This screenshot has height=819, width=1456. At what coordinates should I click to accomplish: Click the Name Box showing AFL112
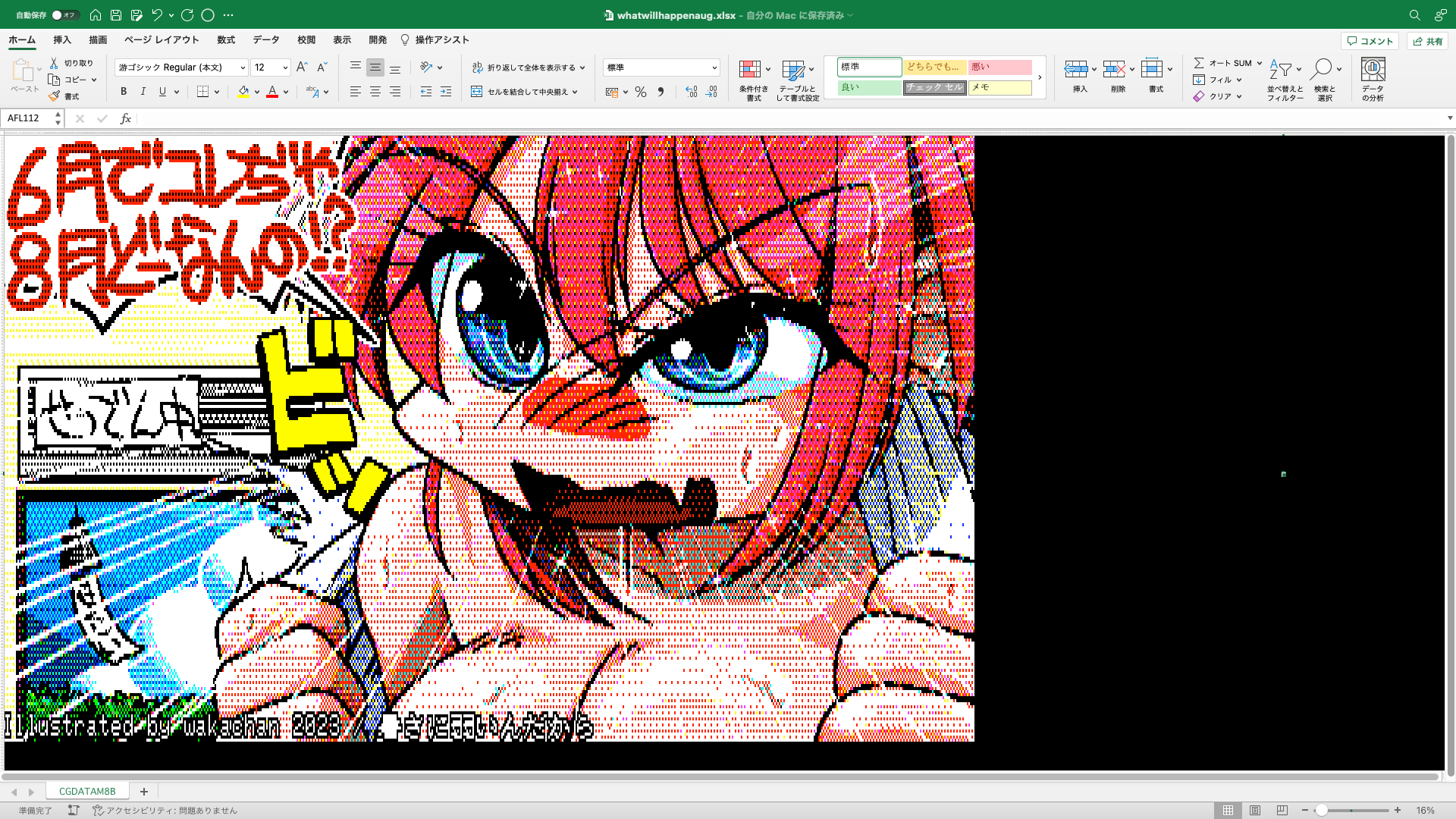[30, 118]
